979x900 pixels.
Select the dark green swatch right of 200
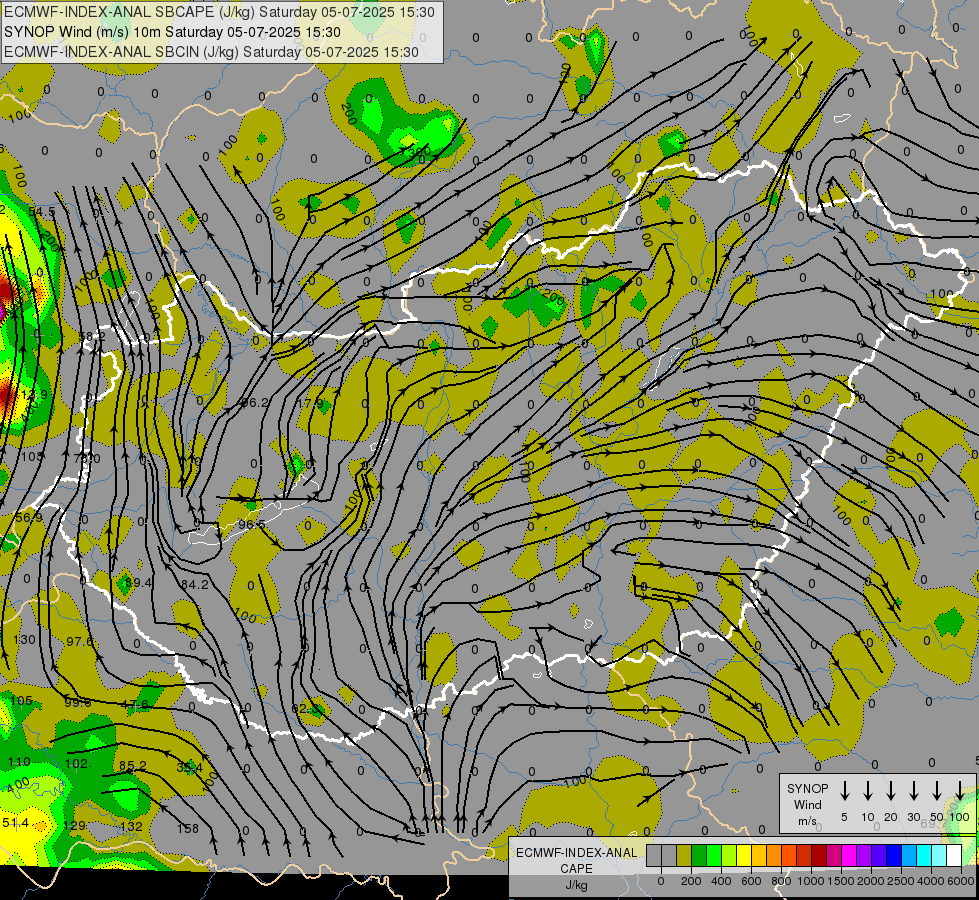[699, 856]
